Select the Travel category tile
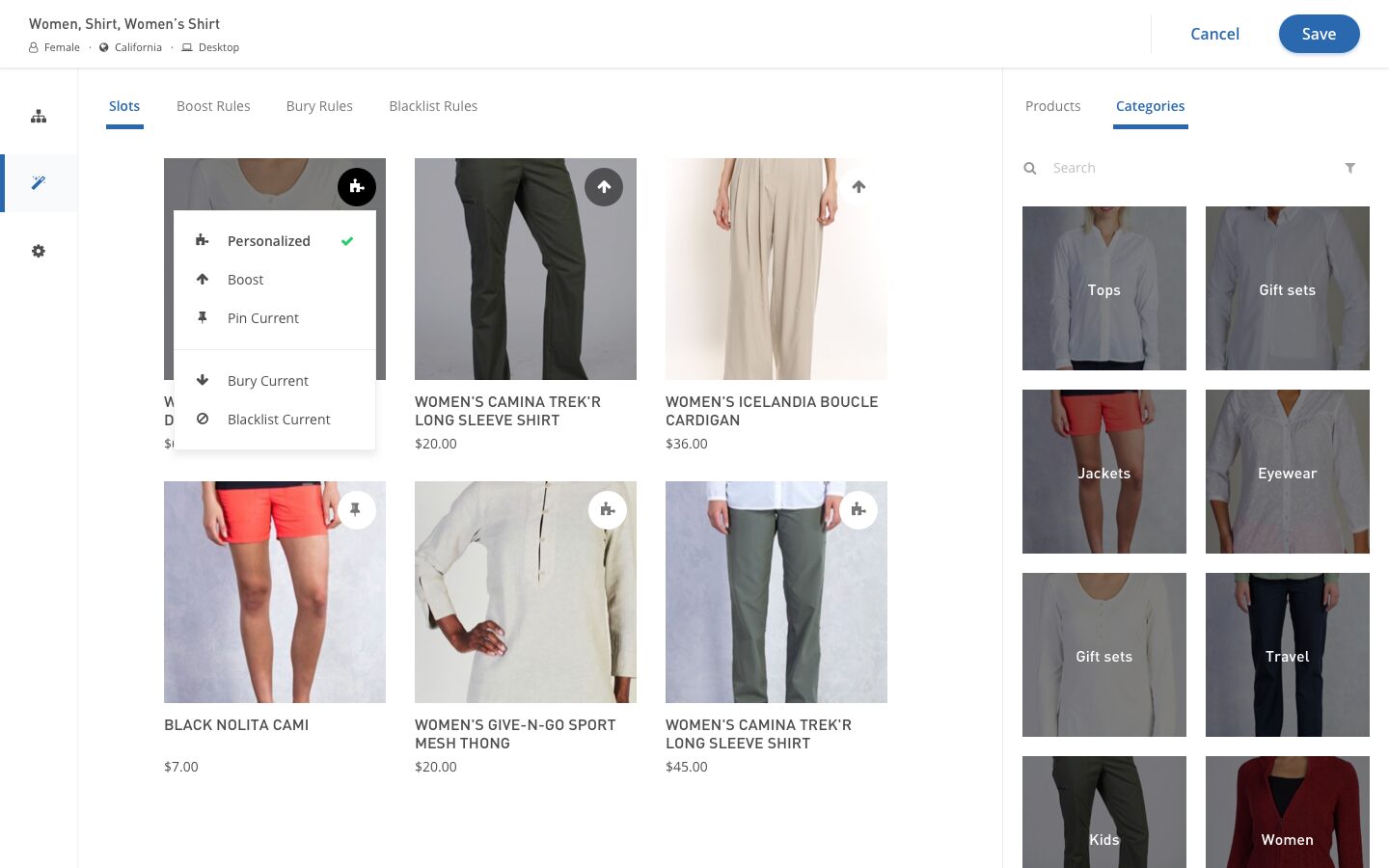1389x868 pixels. [x=1288, y=655]
